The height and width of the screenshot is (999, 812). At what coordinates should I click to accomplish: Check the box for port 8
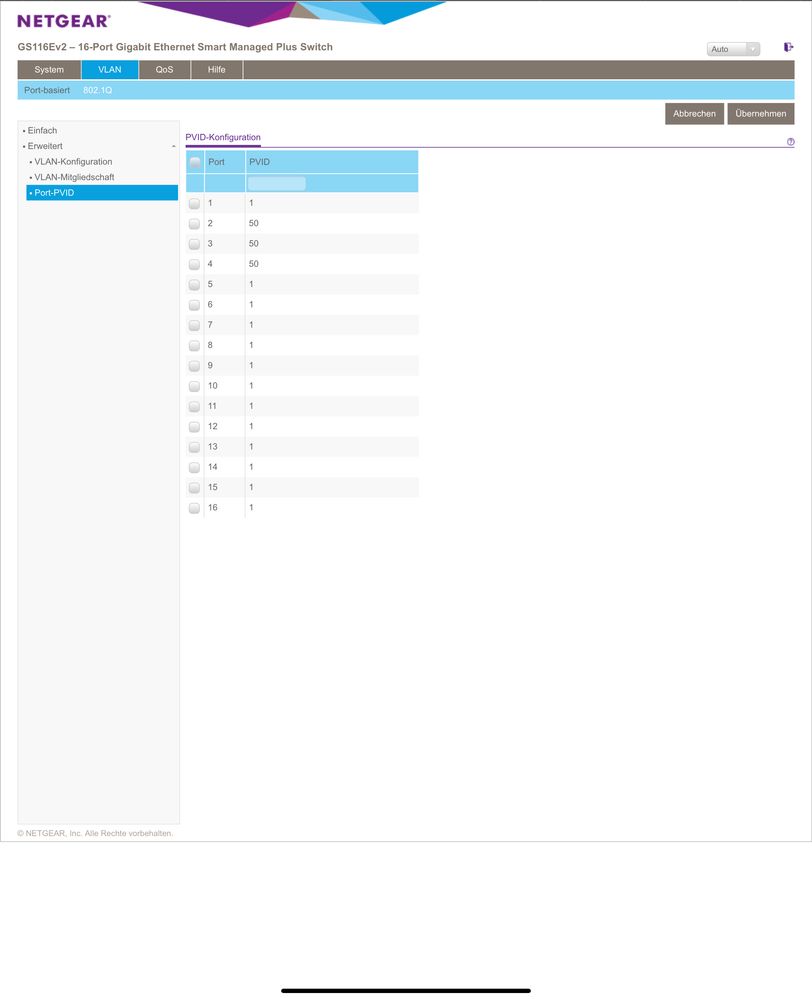194,346
